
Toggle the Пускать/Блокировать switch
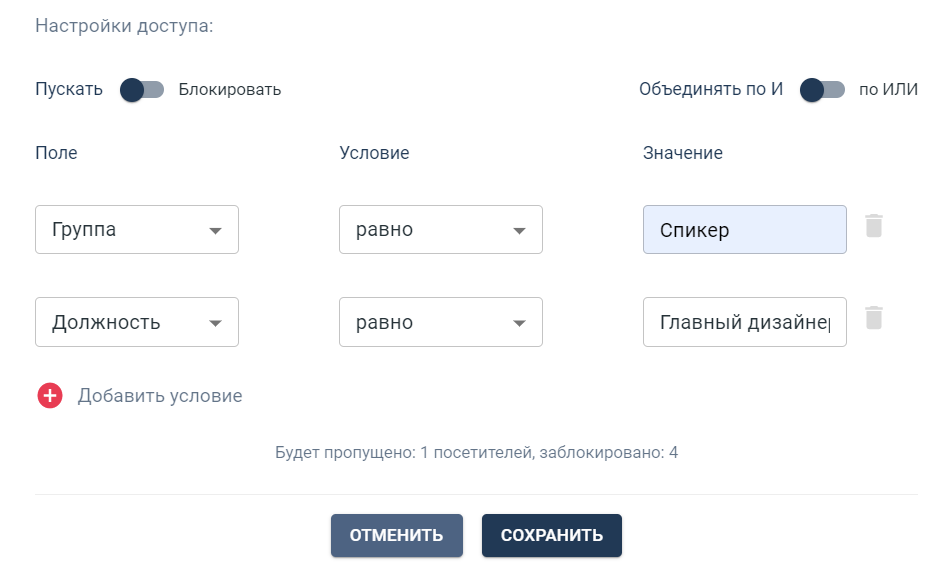(141, 90)
